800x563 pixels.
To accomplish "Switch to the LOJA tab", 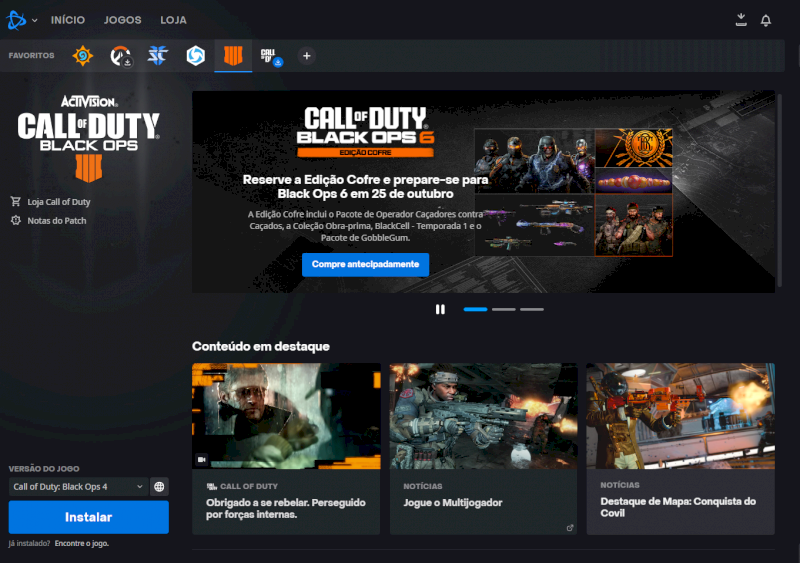I will (173, 20).
